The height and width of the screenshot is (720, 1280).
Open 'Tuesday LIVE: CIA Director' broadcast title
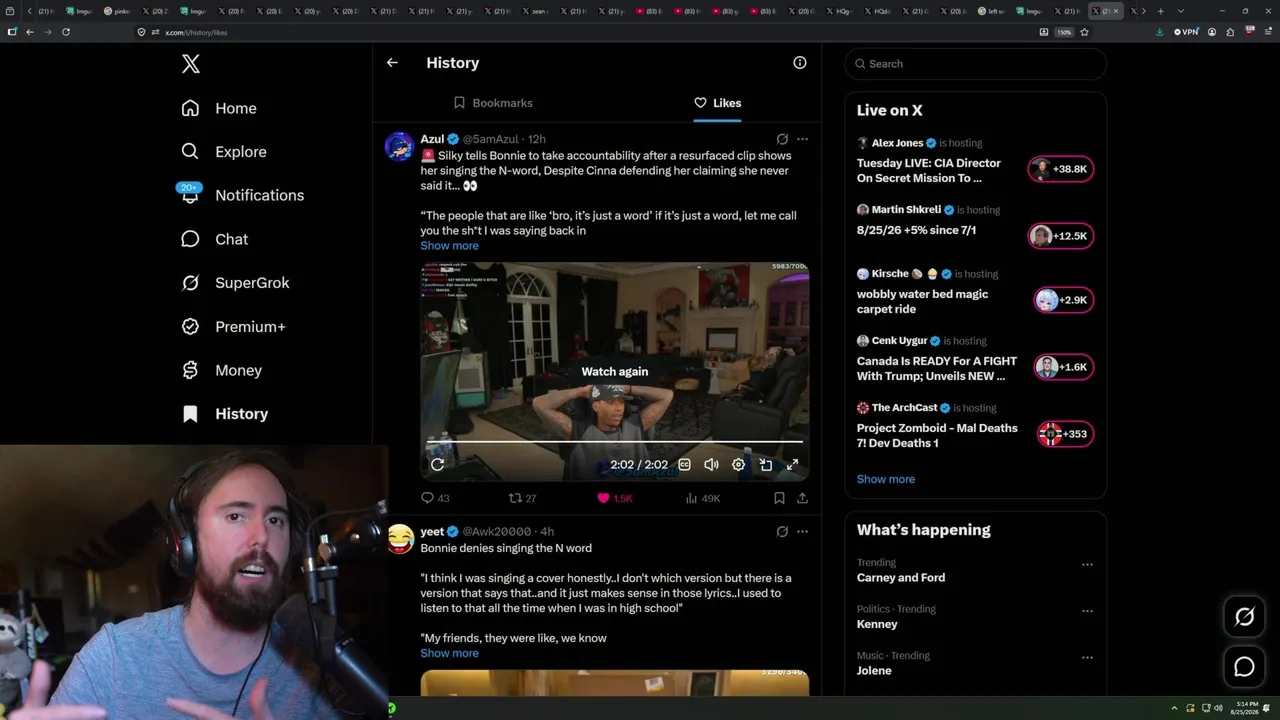pos(929,171)
